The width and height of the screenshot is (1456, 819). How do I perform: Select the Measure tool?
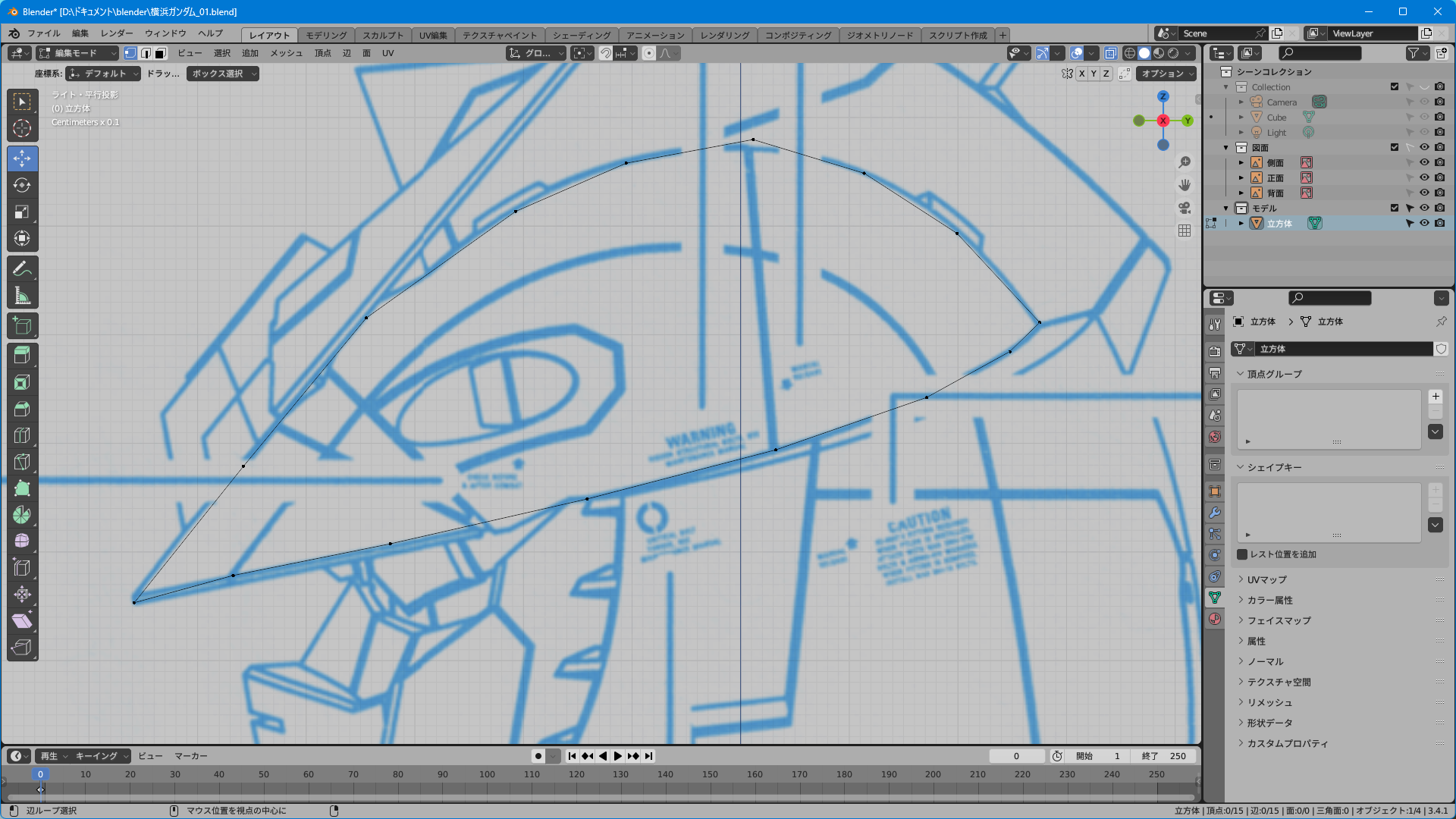[22, 296]
